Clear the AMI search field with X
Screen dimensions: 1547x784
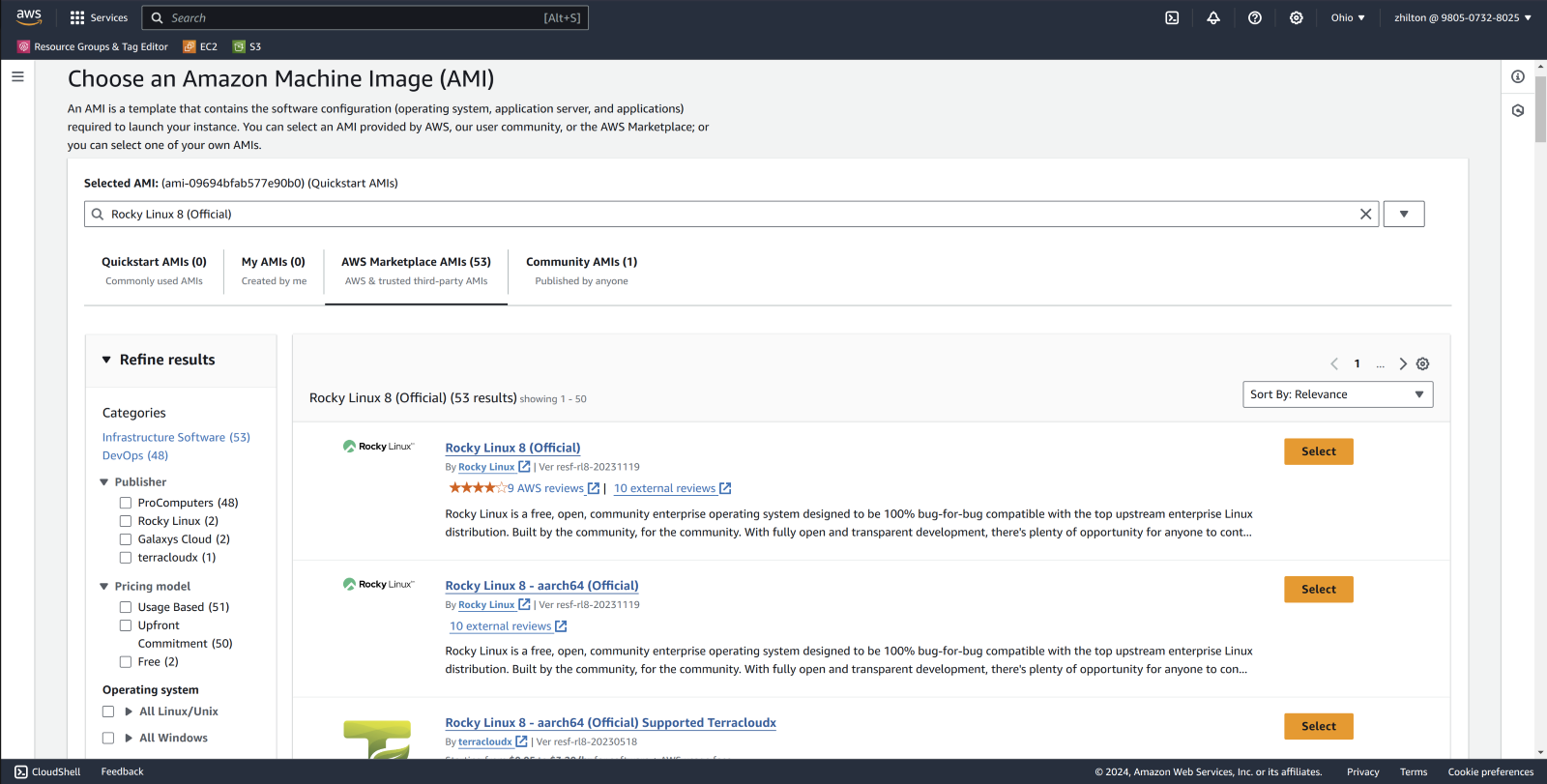coord(1366,215)
